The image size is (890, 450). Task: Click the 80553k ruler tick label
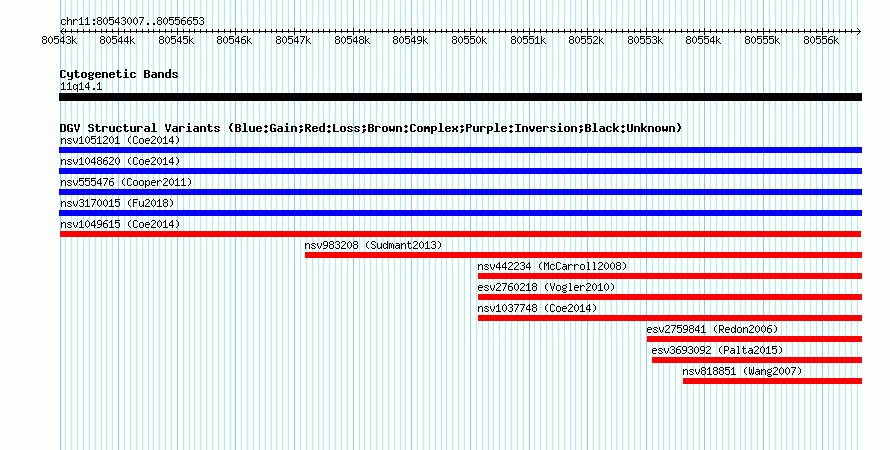[645, 40]
